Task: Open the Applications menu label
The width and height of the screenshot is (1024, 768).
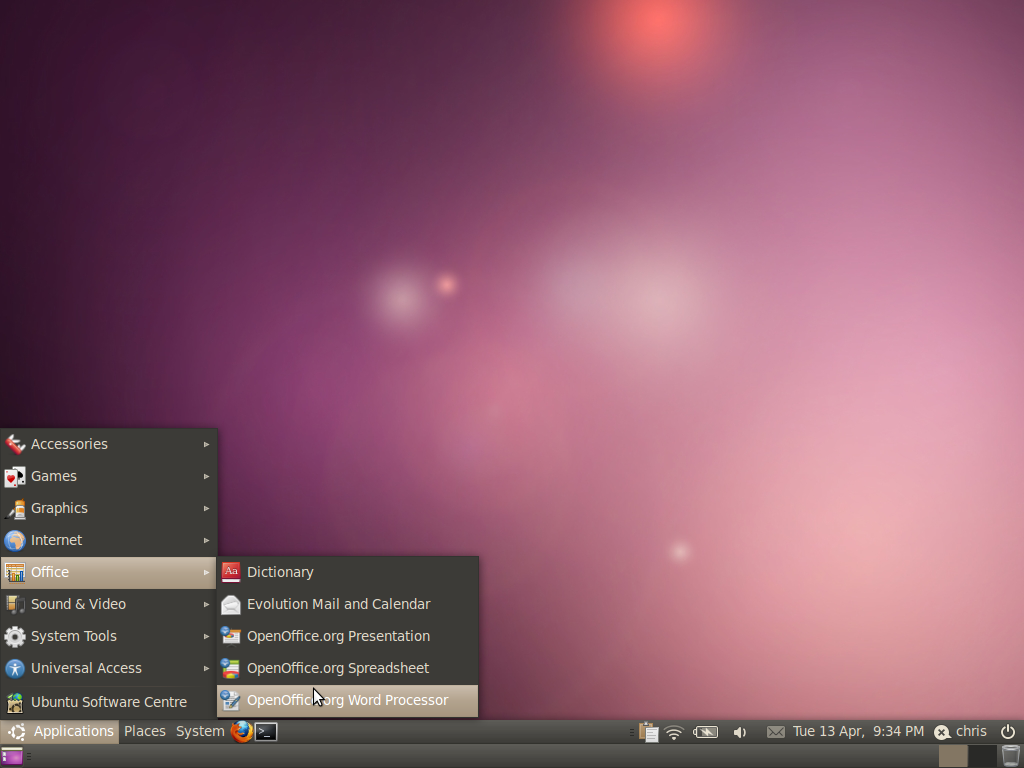Action: [x=74, y=731]
